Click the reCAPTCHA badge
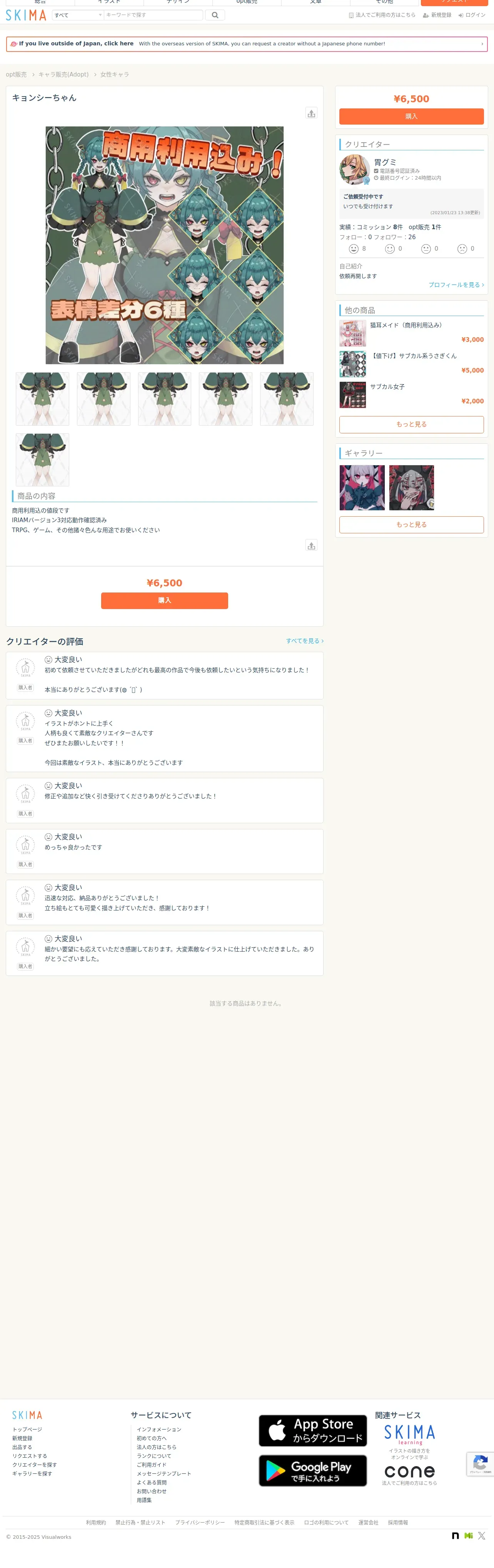Image resolution: width=494 pixels, height=1568 pixels. [481, 1464]
